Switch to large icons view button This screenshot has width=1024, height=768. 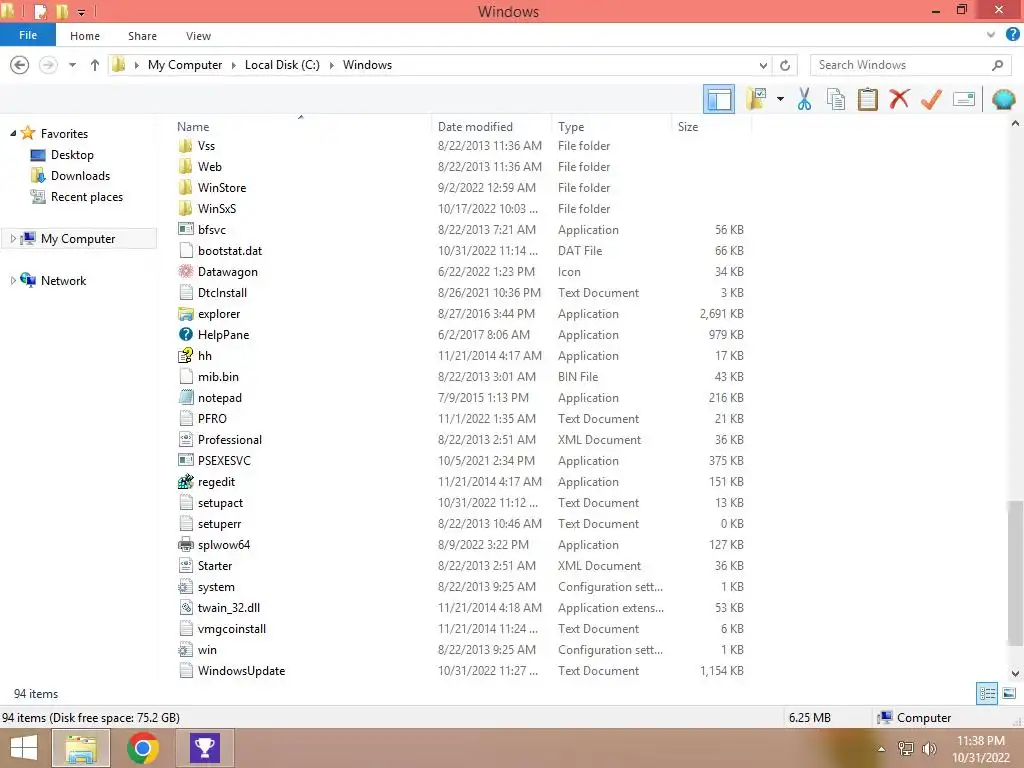pos(1009,693)
